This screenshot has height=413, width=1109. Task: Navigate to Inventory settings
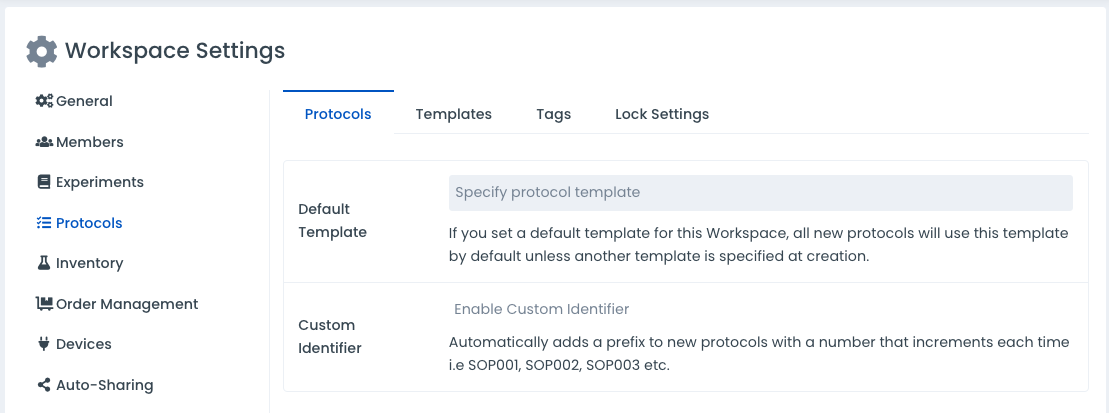[x=90, y=263]
